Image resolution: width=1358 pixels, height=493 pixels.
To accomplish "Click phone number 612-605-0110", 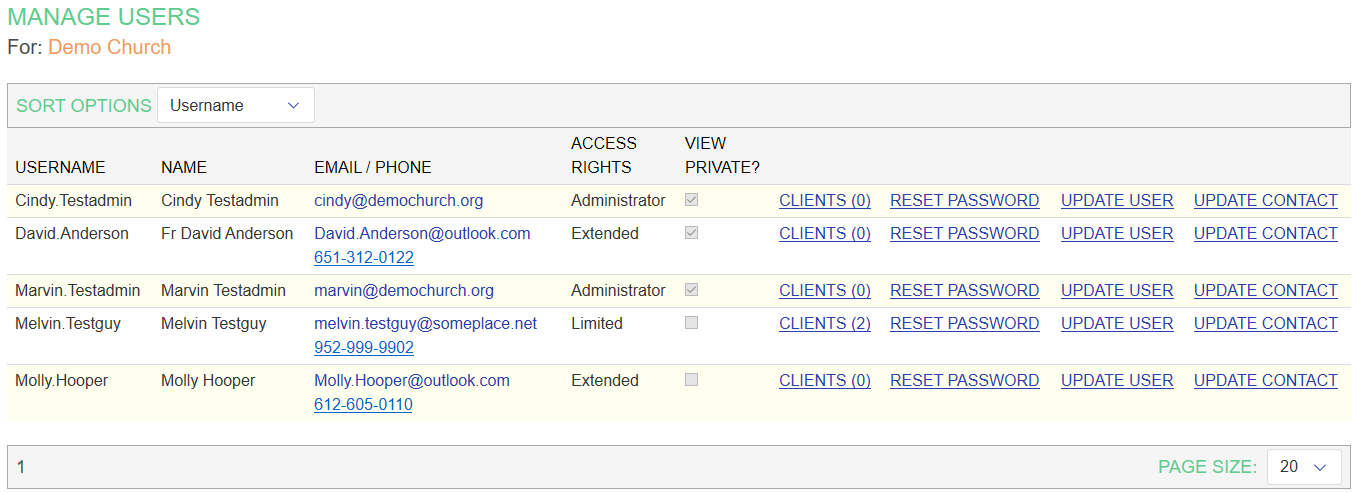I will coord(363,405).
